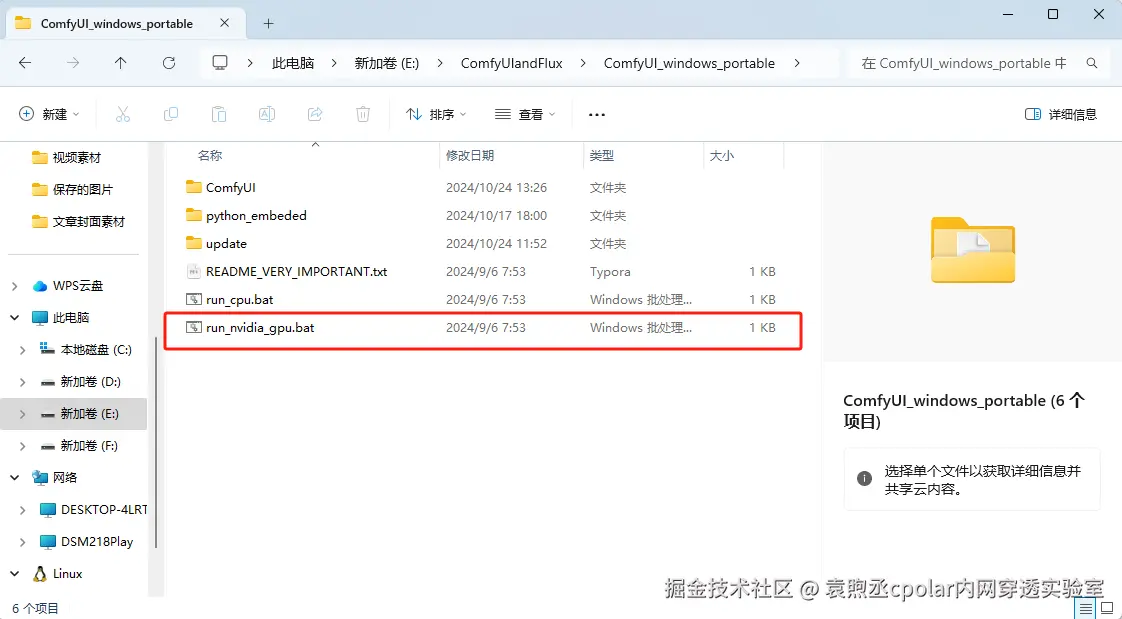This screenshot has height=619, width=1122.
Task: Open the 排序 (Sort) dropdown
Action: coord(436,114)
